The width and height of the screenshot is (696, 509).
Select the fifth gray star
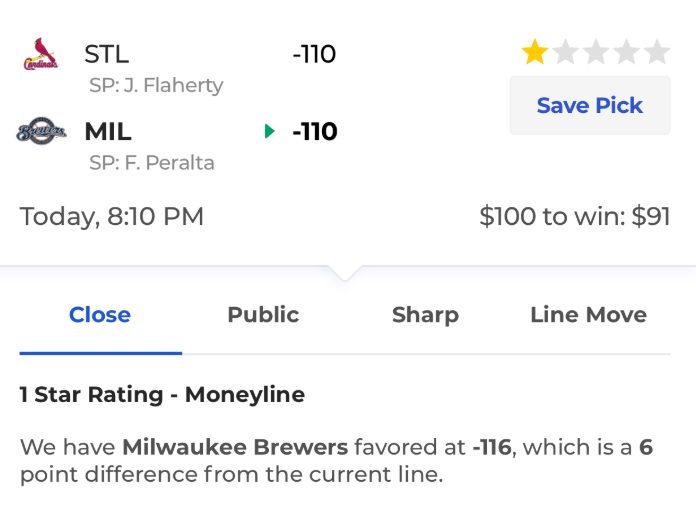point(657,52)
